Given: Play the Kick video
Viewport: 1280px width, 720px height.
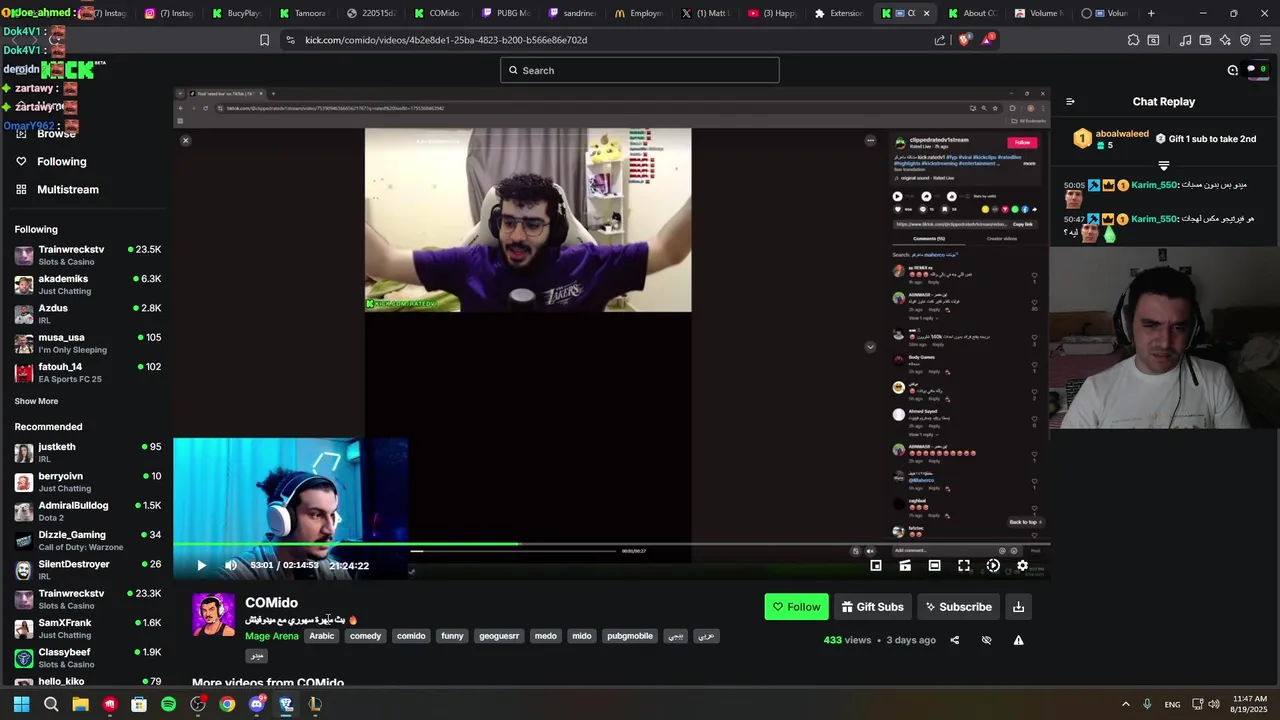Looking at the screenshot, I should tap(201, 565).
